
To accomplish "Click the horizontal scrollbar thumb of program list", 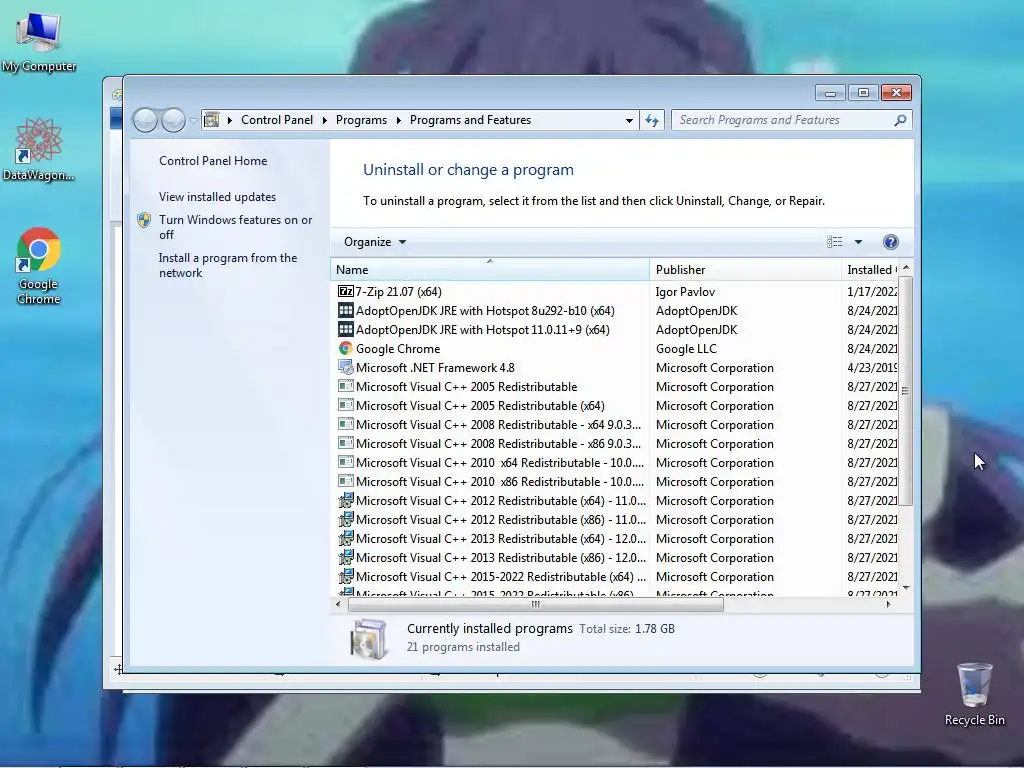I will (536, 605).
